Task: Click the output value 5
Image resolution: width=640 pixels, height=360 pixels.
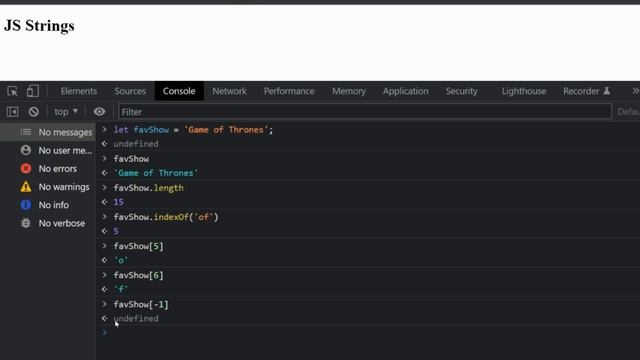Action: click(x=116, y=231)
